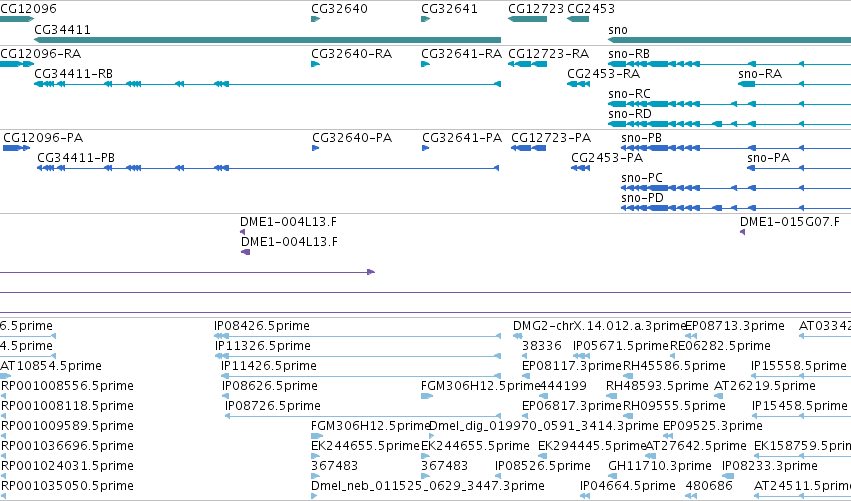Viewport: 851px width, 501px height.
Task: Click the Dmel_dig_019970_0591_3414.3prime label
Action: pyautogui.click(x=543, y=426)
